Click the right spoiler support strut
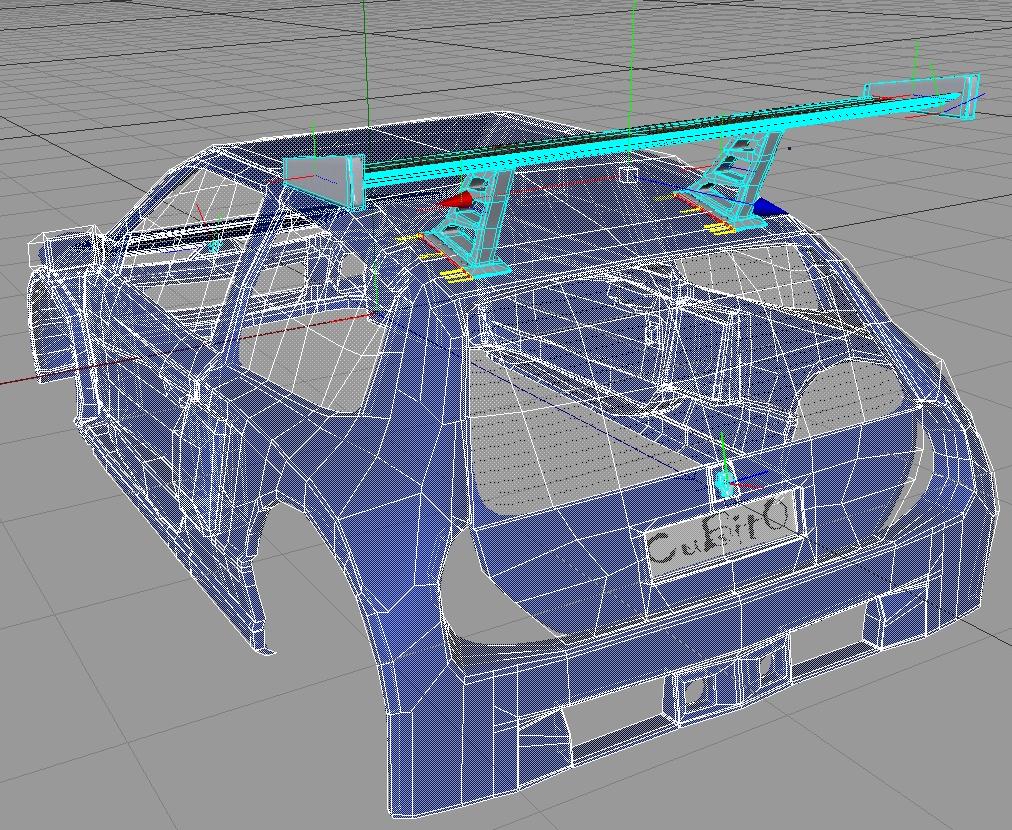This screenshot has height=830, width=1012. tap(729, 177)
